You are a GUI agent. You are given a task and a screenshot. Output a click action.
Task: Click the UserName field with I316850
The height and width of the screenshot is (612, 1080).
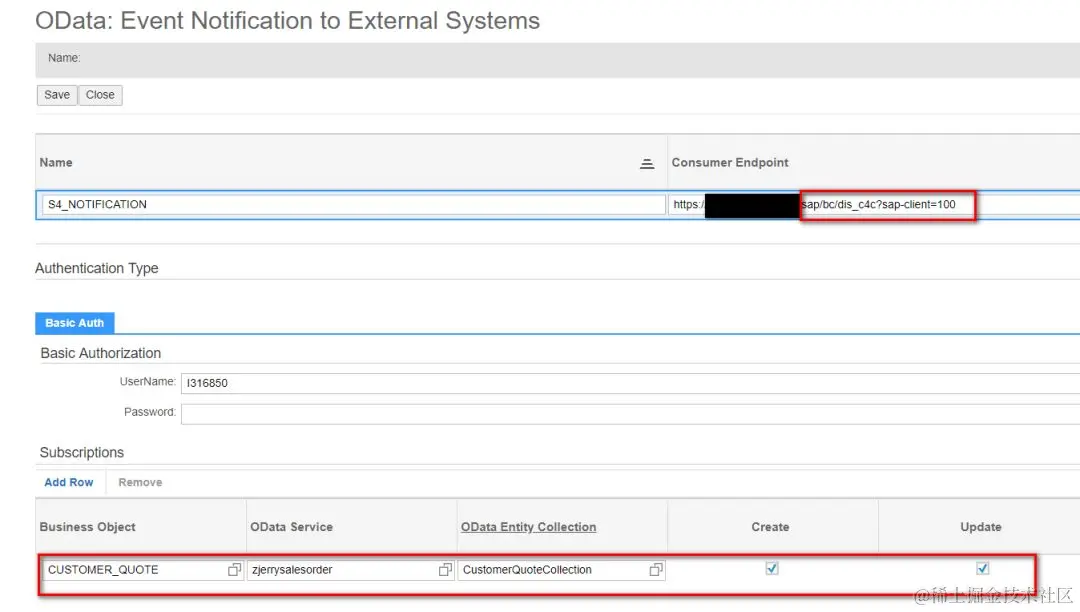click(630, 383)
